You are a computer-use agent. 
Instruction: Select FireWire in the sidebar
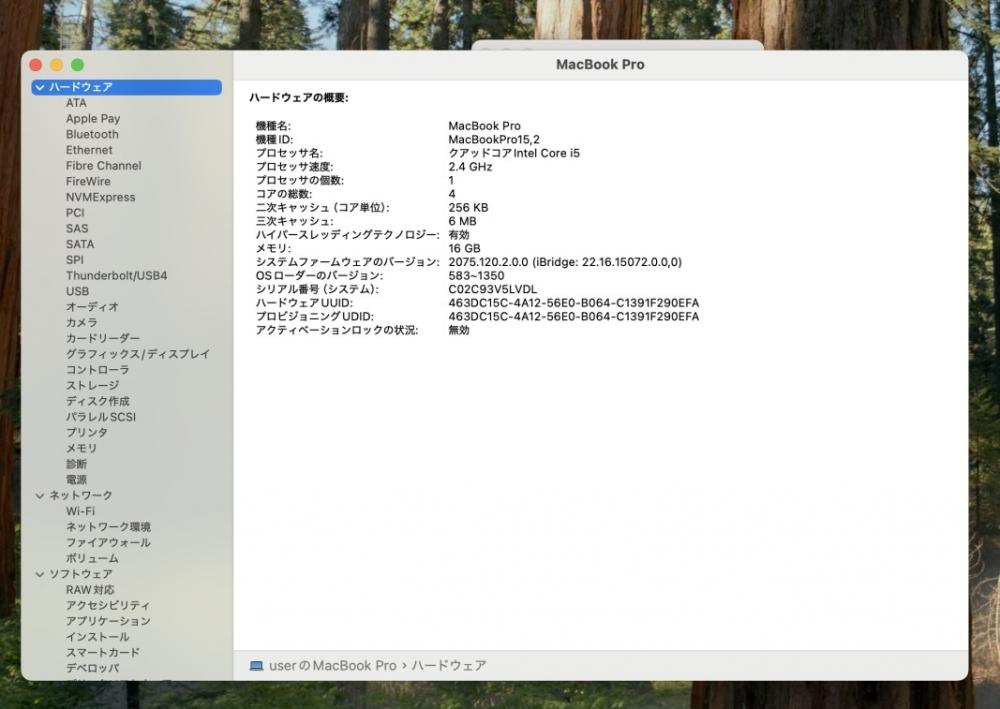pos(88,182)
